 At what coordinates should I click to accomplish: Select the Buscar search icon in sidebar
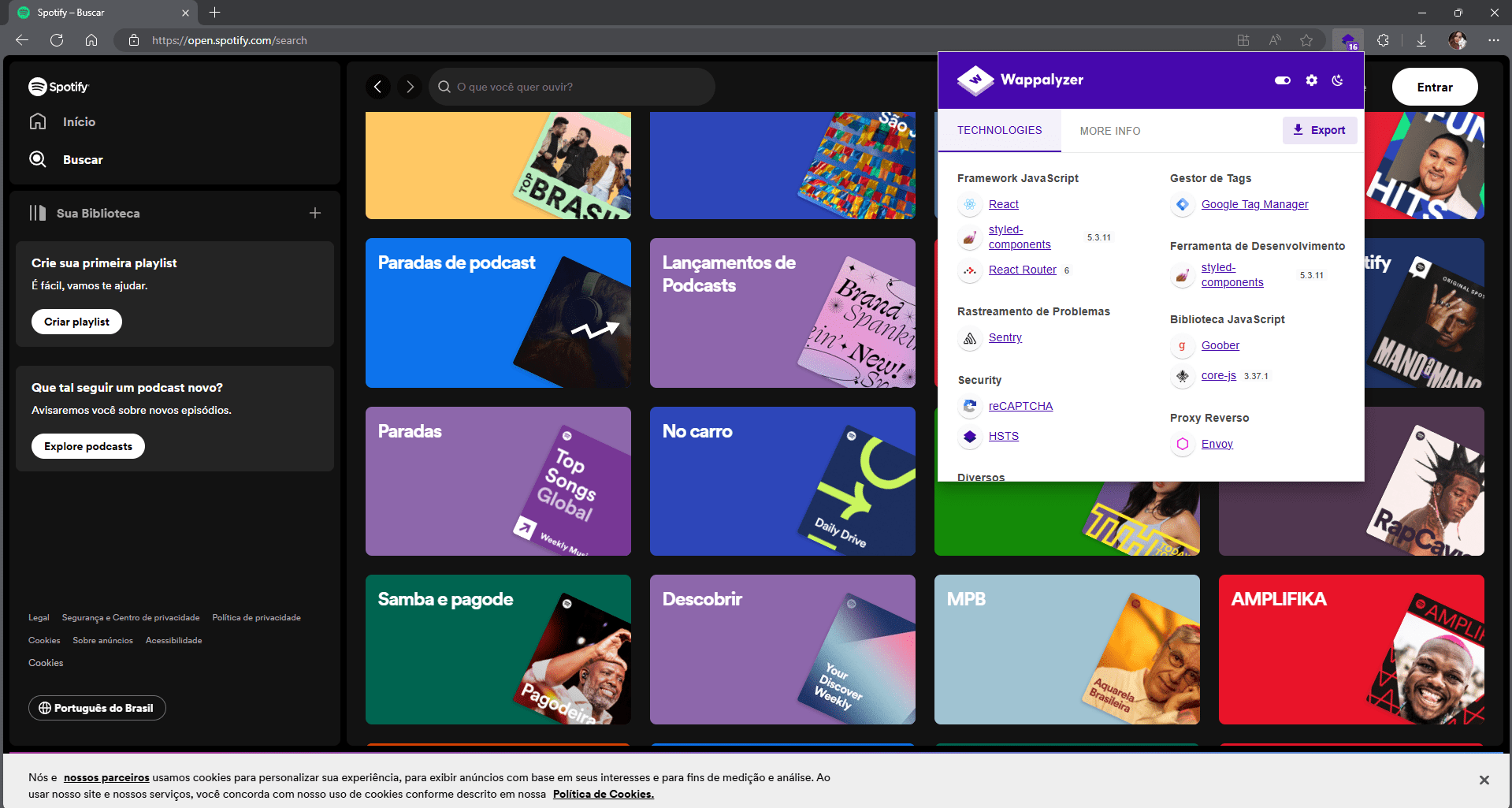[x=38, y=159]
